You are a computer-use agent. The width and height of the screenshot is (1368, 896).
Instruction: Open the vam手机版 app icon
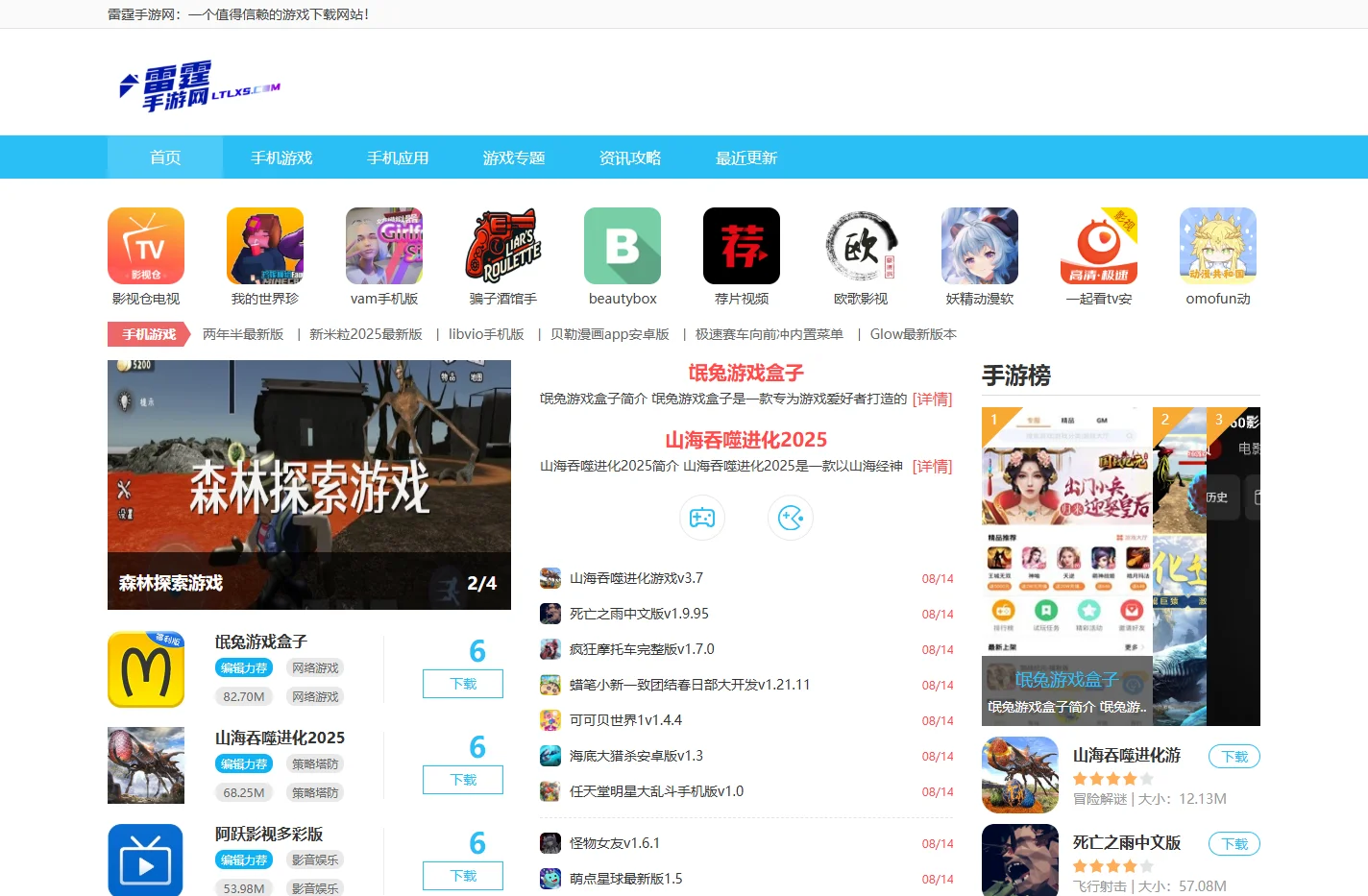click(x=384, y=246)
